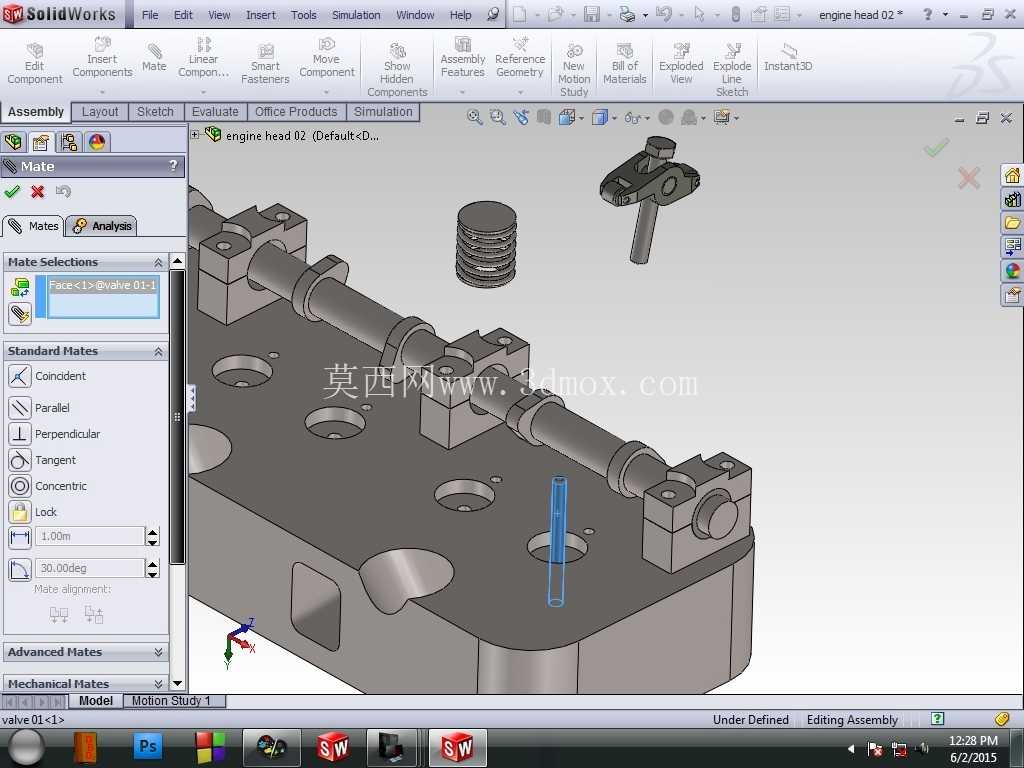Expand Mechanical Mates section

tap(158, 683)
